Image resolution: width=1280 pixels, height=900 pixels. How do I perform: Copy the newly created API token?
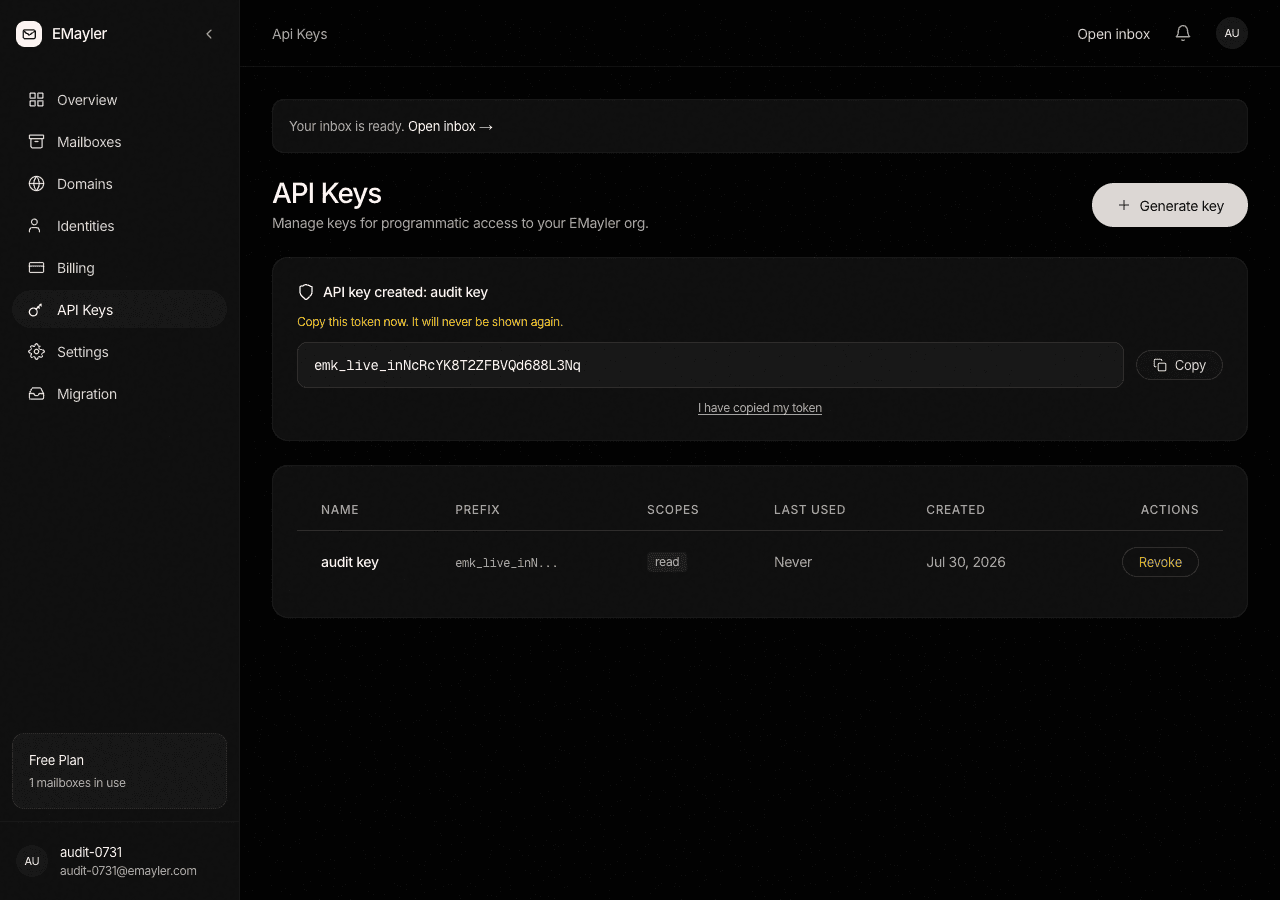click(1179, 365)
